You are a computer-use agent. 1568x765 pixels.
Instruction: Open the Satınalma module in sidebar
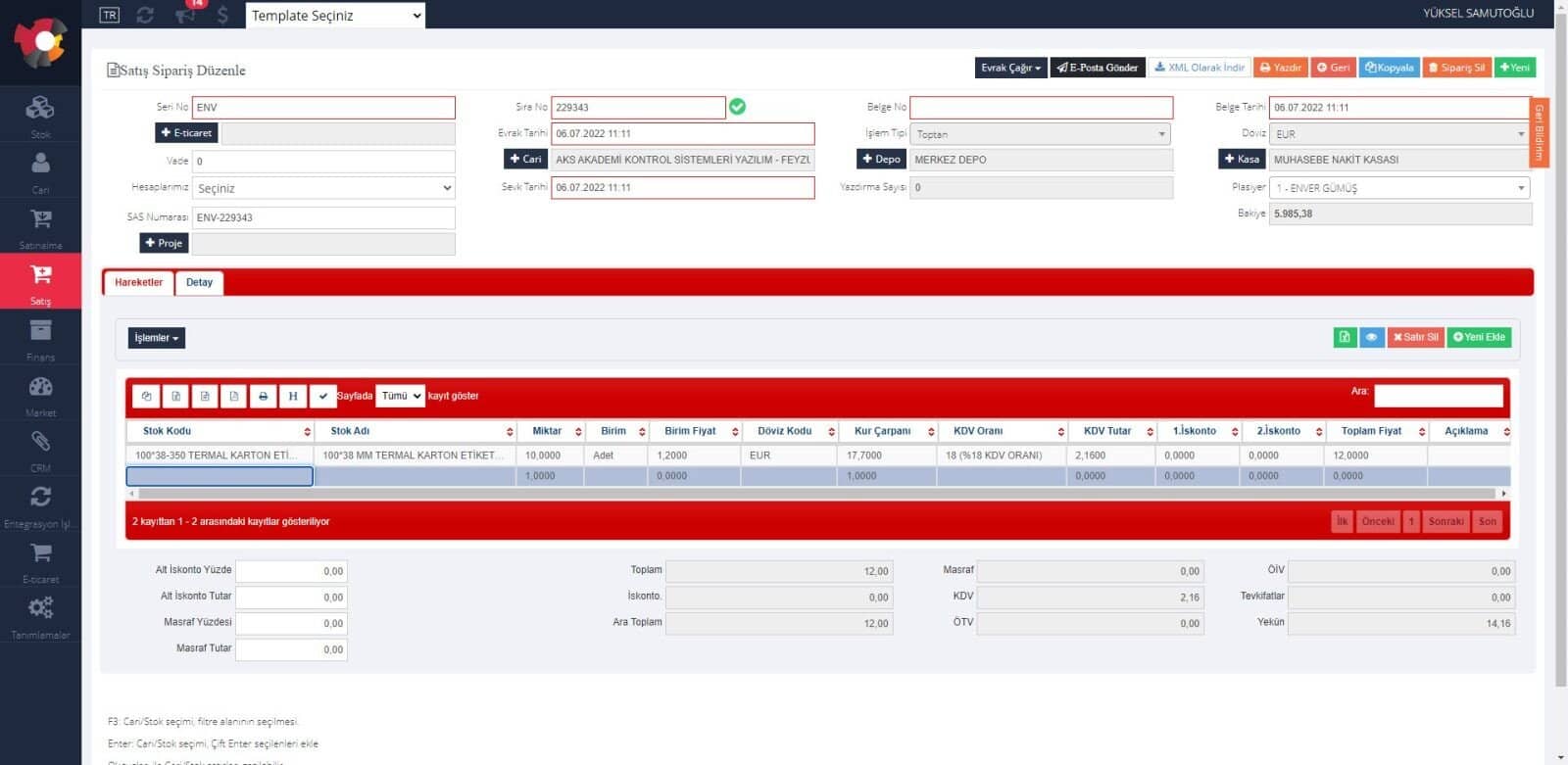pyautogui.click(x=40, y=226)
